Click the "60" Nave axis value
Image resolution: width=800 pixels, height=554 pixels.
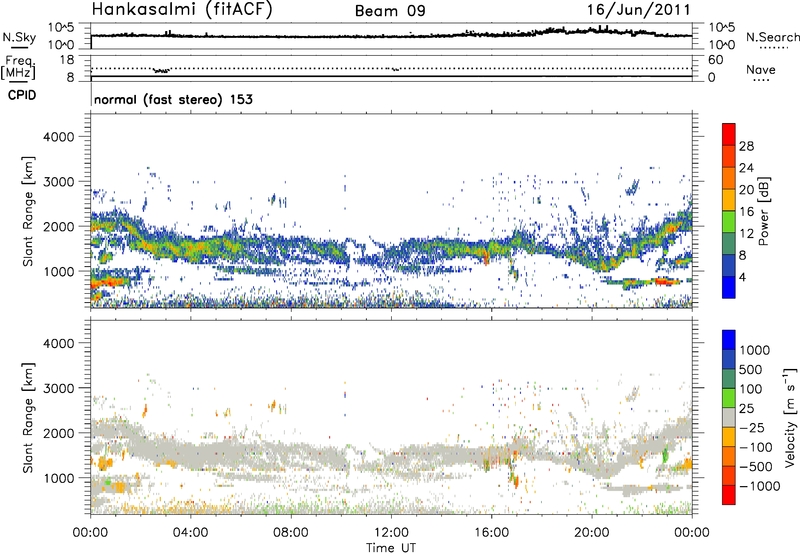coord(715,60)
